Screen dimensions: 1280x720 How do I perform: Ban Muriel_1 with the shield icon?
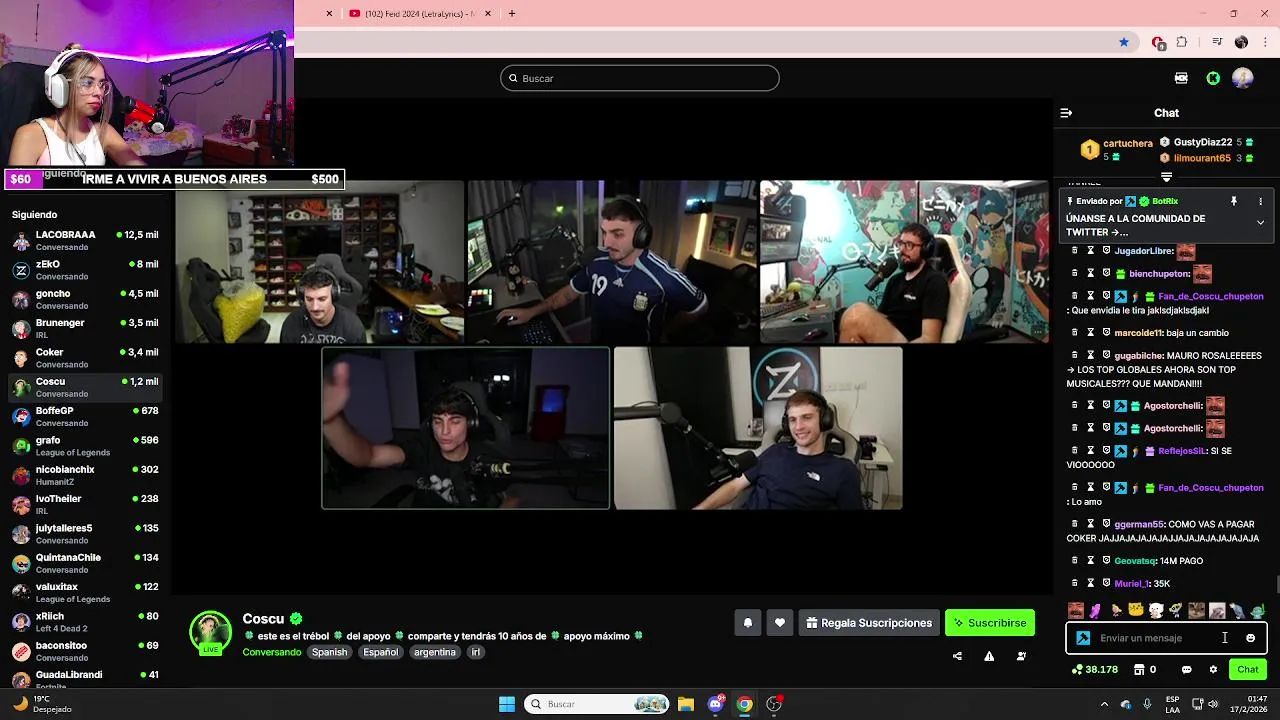(x=1106, y=583)
